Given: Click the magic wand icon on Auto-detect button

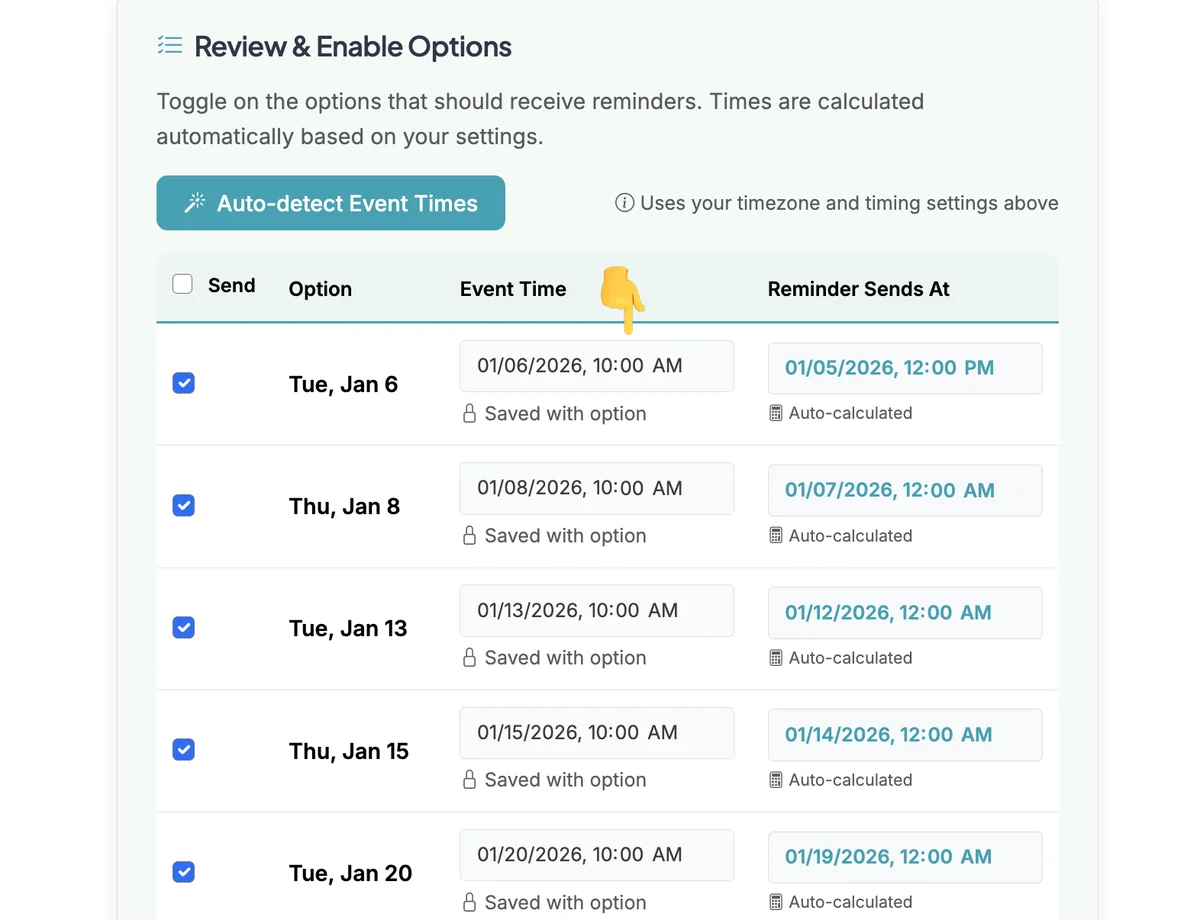Looking at the screenshot, I should click(195, 203).
